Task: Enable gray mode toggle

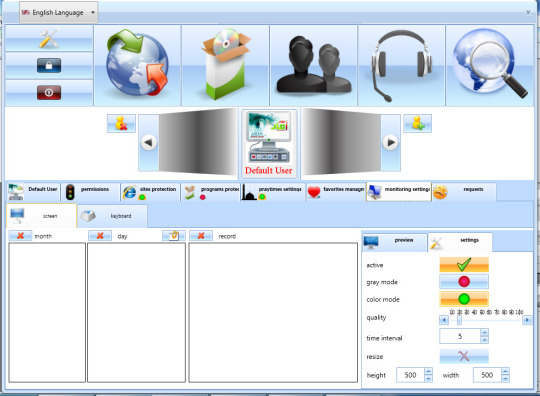Action: pyautogui.click(x=464, y=282)
